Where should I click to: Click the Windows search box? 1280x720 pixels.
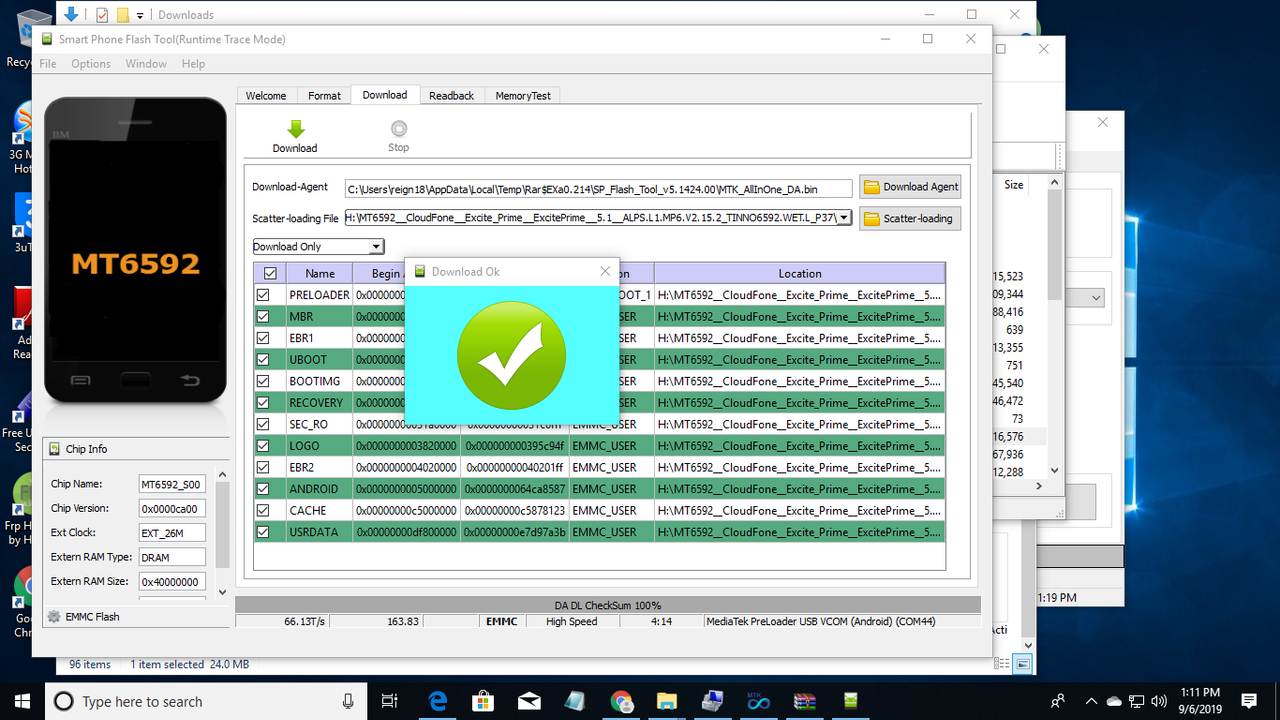205,701
